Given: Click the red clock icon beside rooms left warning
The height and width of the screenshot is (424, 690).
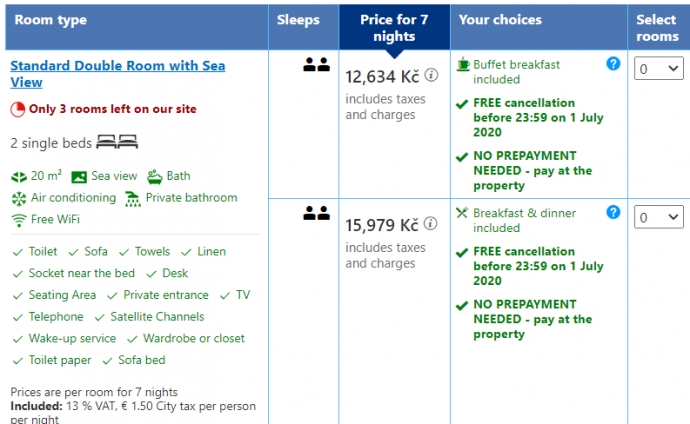Looking at the screenshot, I should click(18, 110).
